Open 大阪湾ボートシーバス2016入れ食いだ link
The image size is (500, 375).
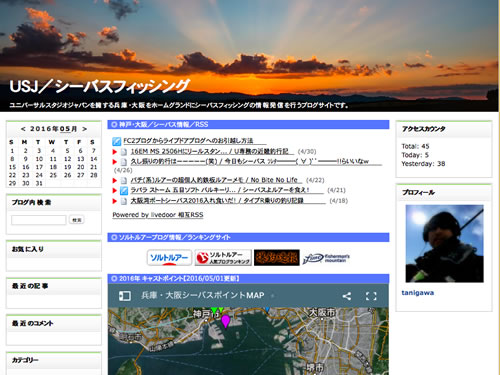pyautogui.click(x=217, y=201)
